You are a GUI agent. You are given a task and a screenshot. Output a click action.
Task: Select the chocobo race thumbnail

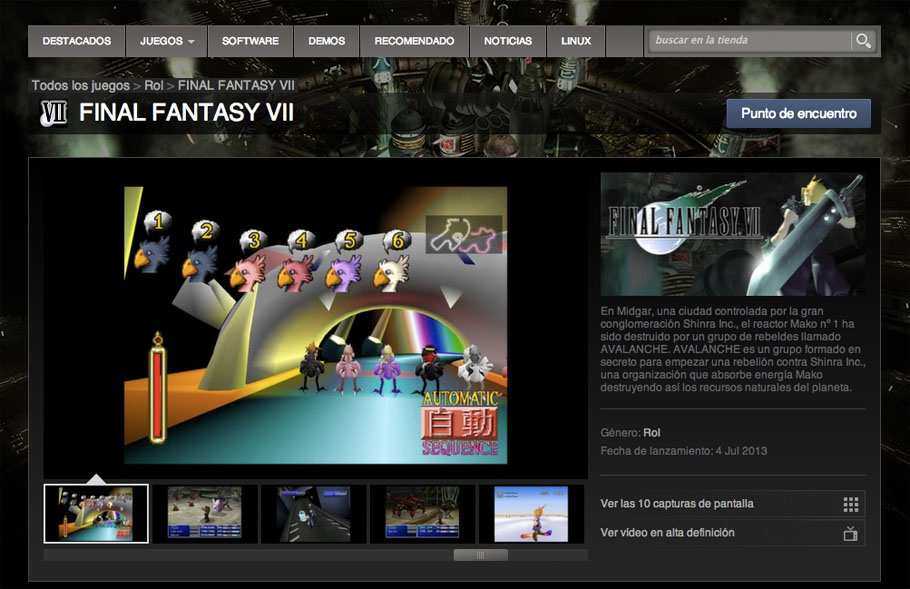[x=96, y=514]
